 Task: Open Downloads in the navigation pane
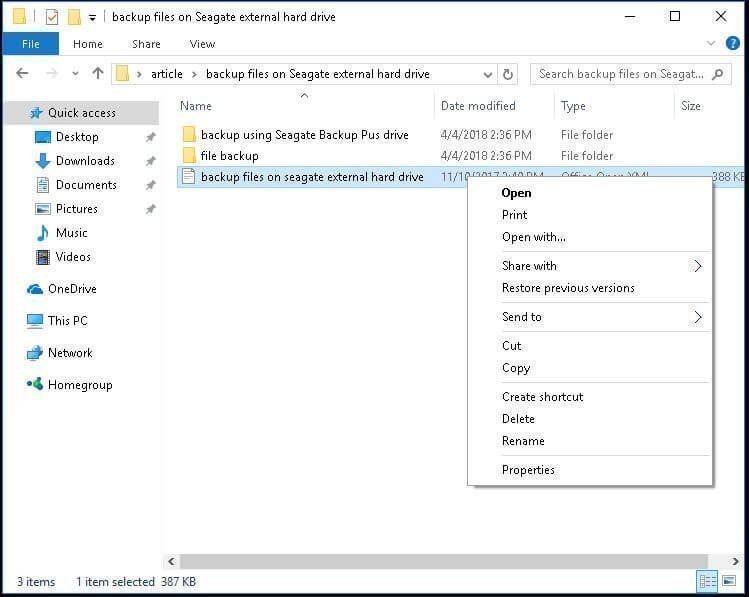tap(85, 161)
